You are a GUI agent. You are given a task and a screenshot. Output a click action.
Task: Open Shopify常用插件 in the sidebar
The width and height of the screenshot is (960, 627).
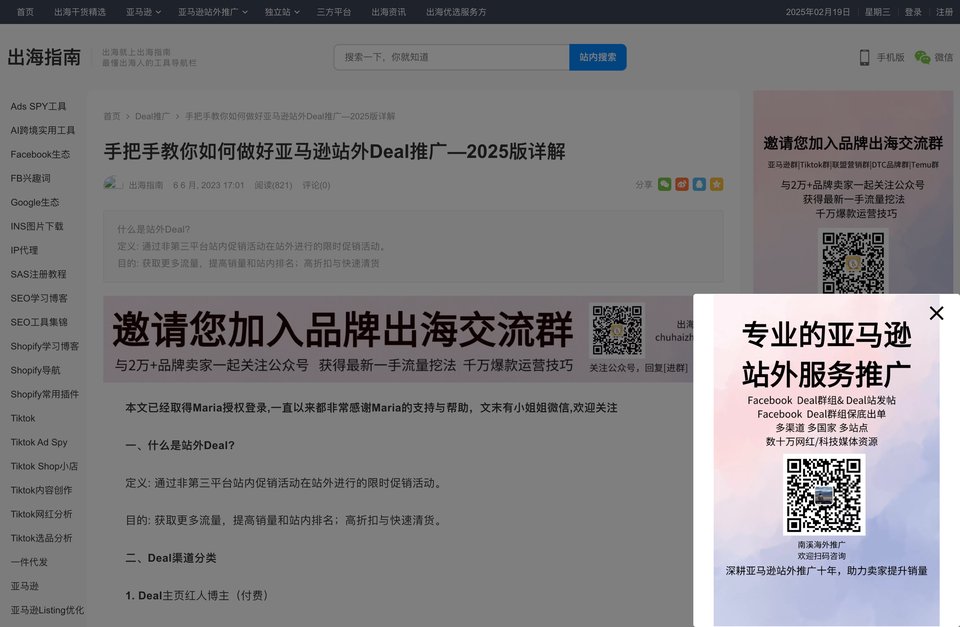[x=45, y=394]
